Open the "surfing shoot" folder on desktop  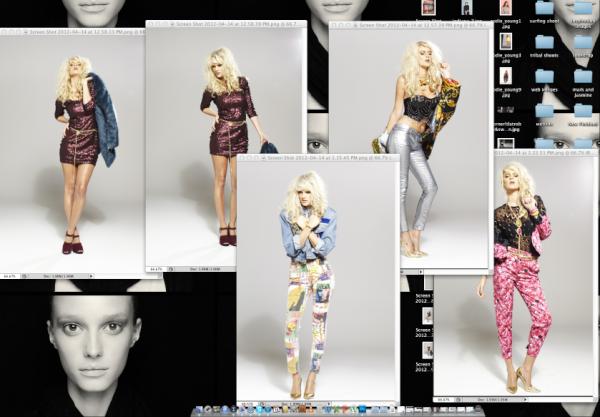point(544,8)
